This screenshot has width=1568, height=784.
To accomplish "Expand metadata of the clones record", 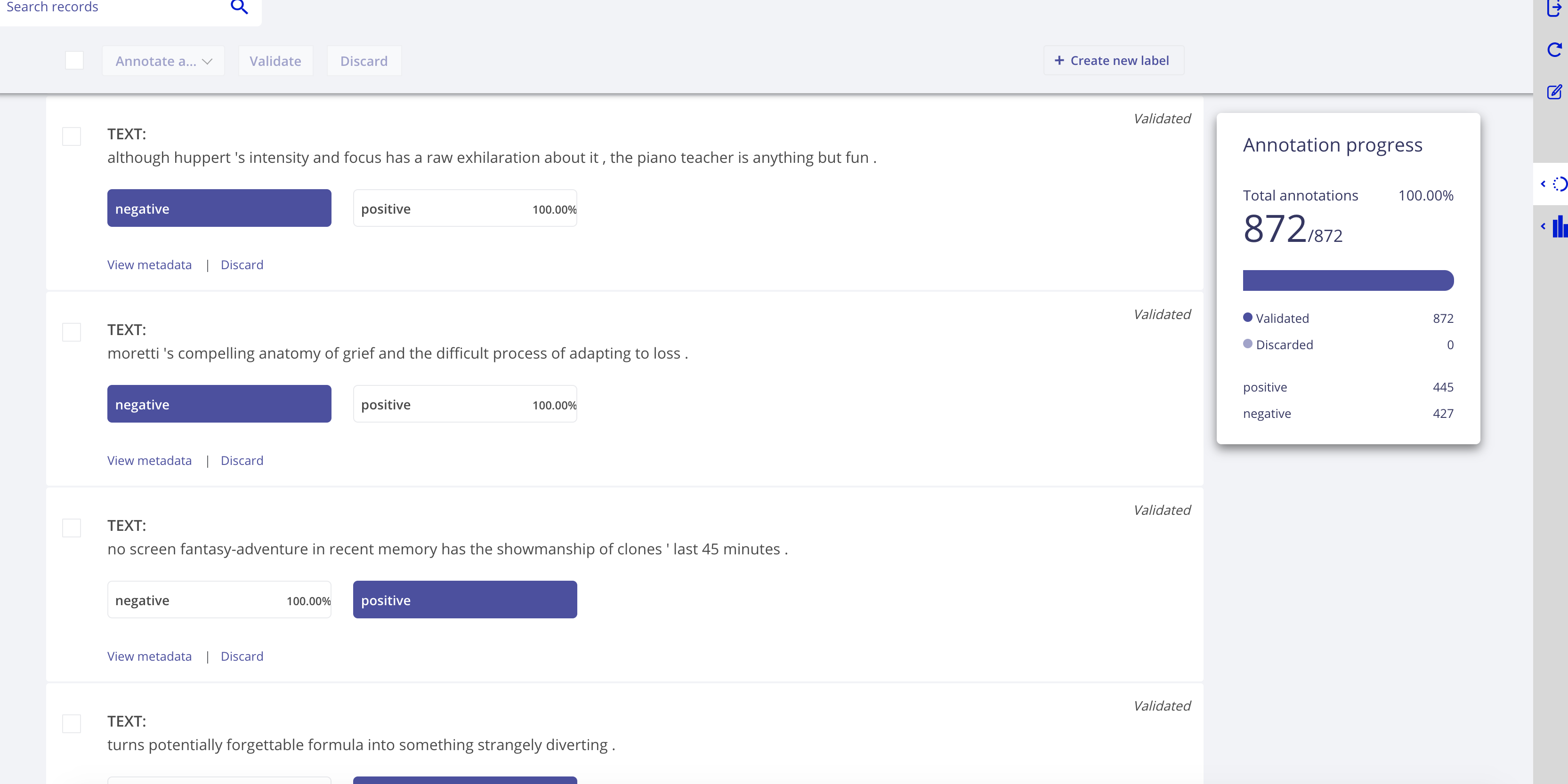I will [149, 656].
